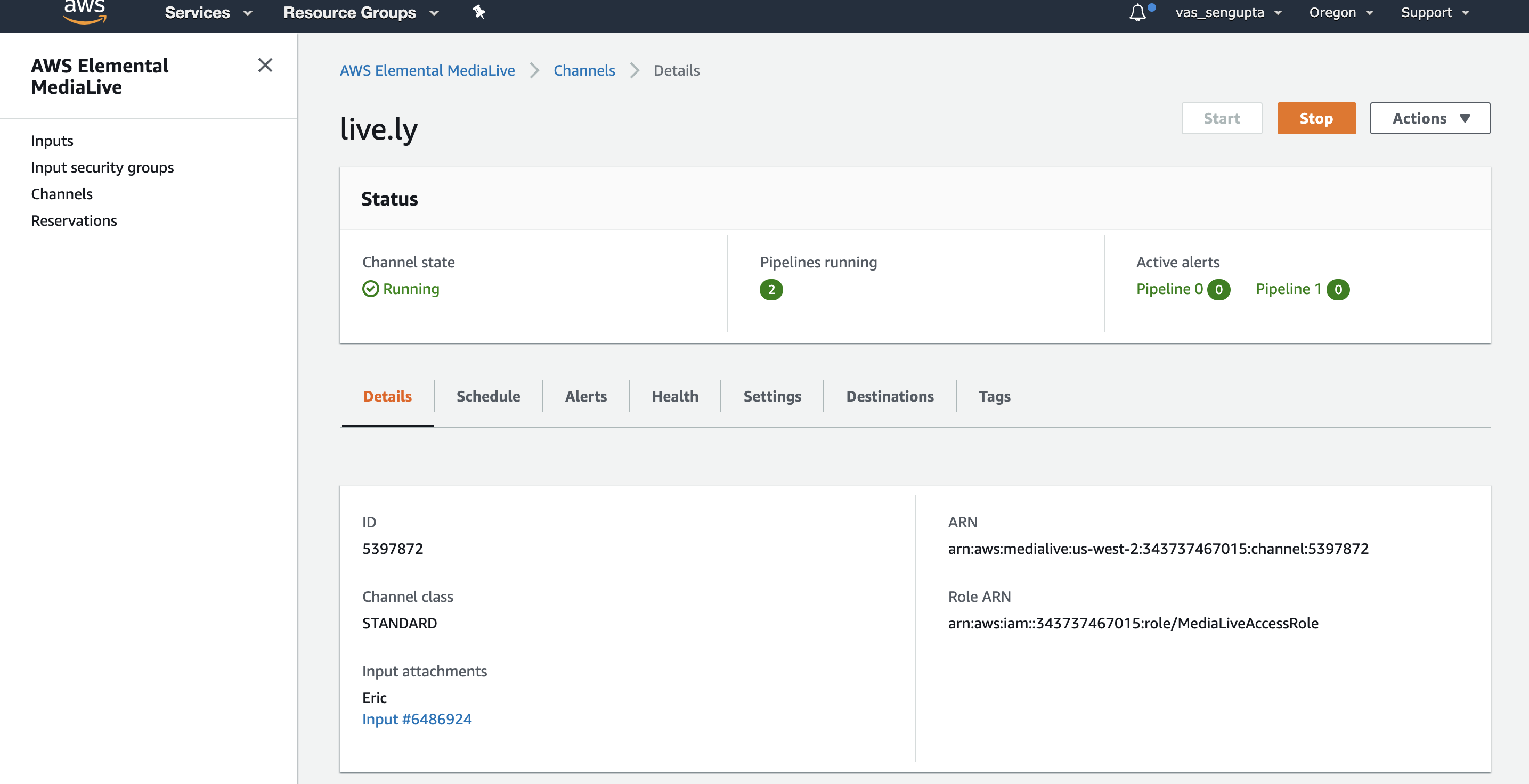Click the Pipeline 1 alert count badge
This screenshot has width=1529, height=784.
[x=1338, y=290]
